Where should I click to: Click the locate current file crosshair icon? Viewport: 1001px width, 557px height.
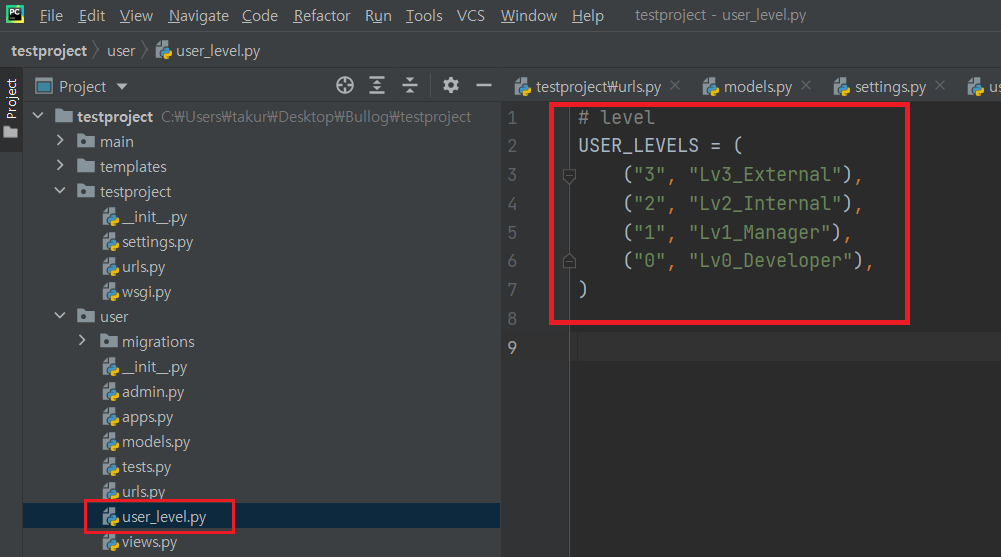[345, 85]
